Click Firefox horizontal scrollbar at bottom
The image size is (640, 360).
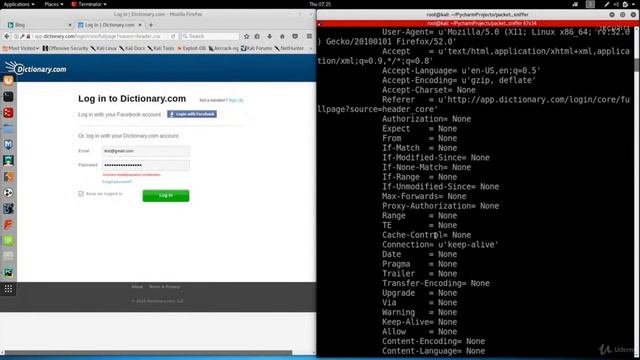(x=149, y=353)
